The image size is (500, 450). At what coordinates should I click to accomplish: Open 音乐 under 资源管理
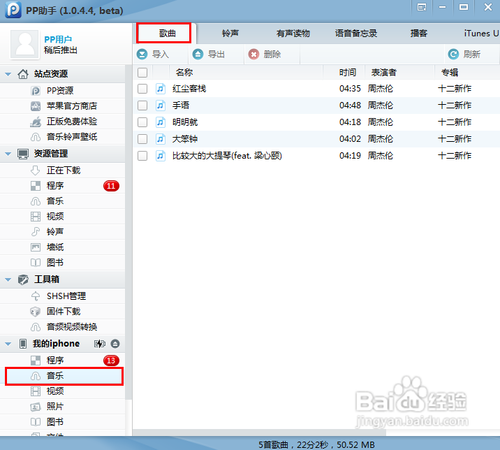(x=63, y=201)
